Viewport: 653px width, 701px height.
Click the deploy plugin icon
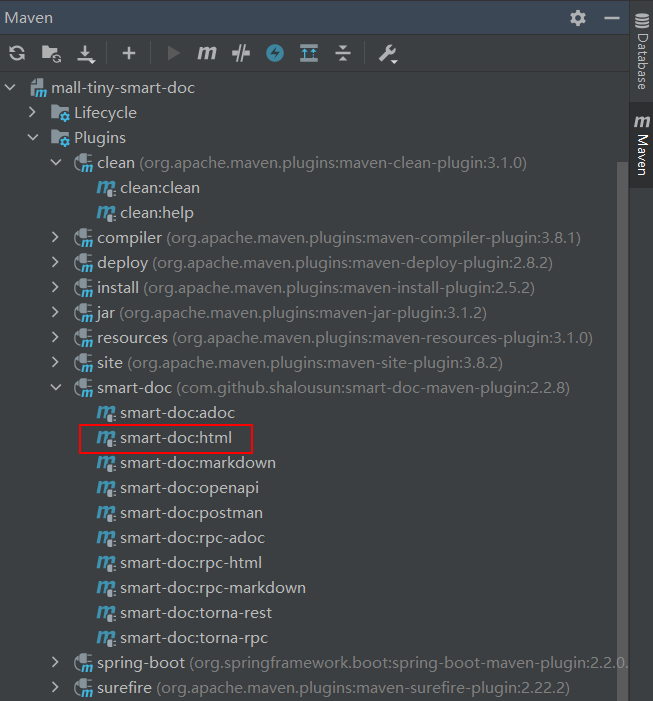84,263
